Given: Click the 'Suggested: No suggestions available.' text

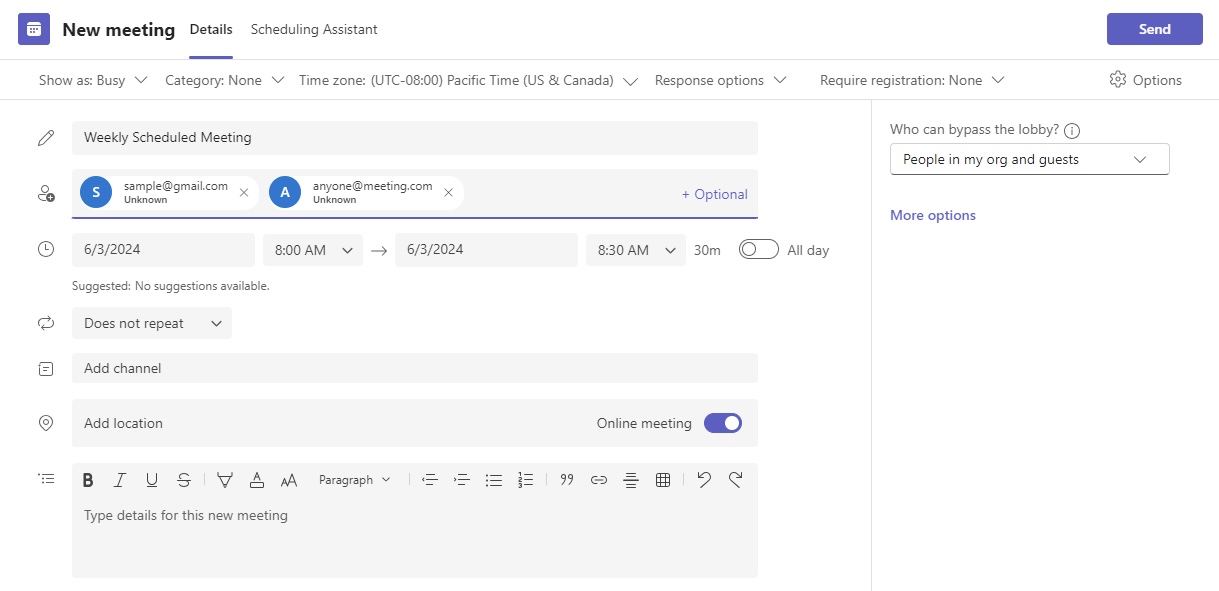Looking at the screenshot, I should pos(171,286).
